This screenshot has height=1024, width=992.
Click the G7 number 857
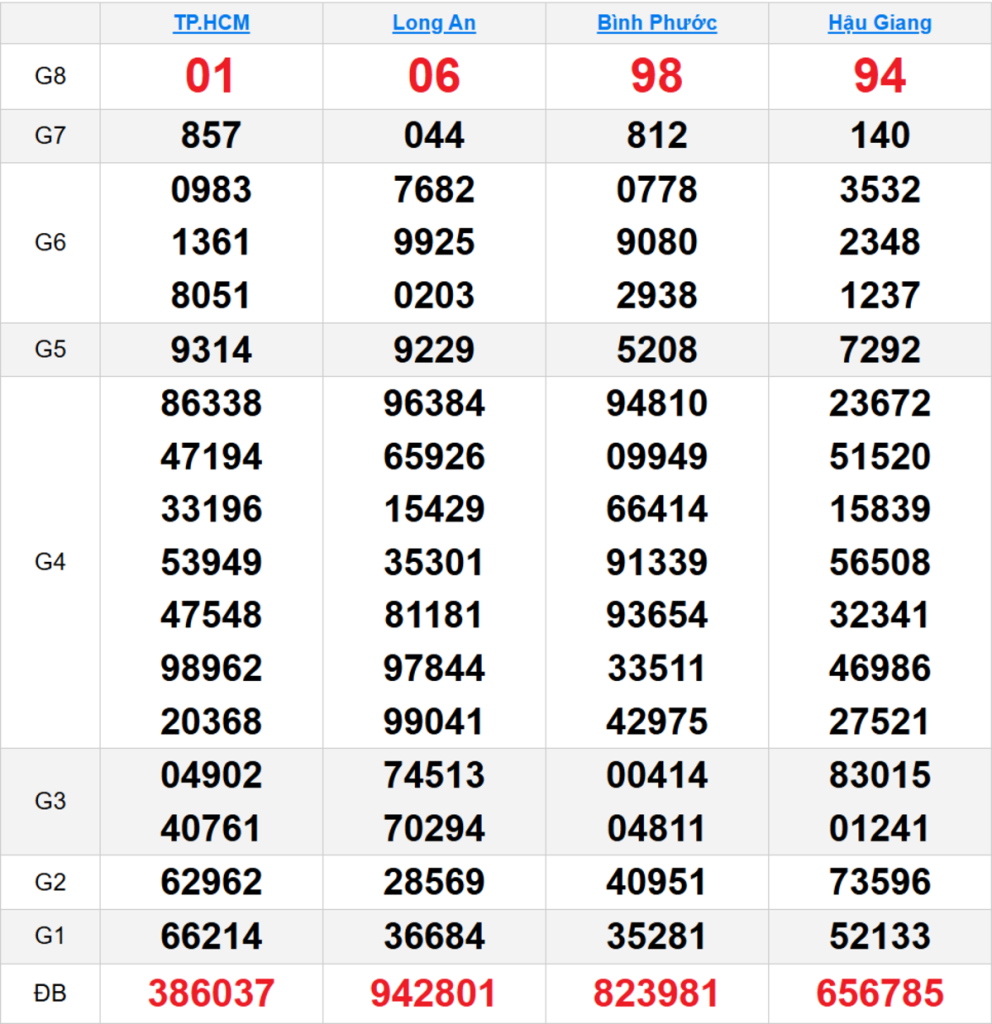coord(211,136)
